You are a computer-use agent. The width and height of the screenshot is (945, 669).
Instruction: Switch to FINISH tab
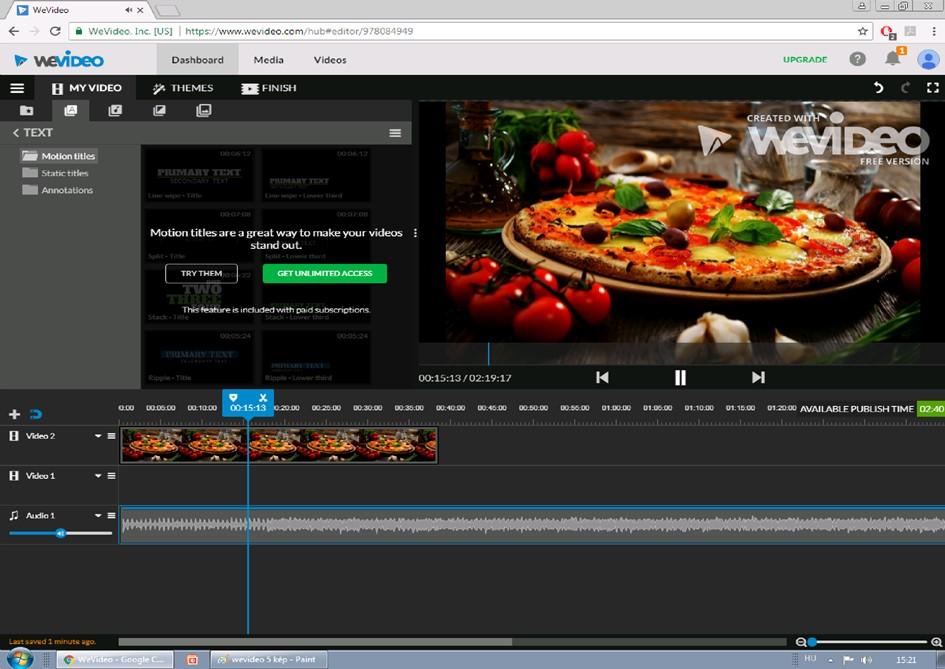tap(269, 88)
